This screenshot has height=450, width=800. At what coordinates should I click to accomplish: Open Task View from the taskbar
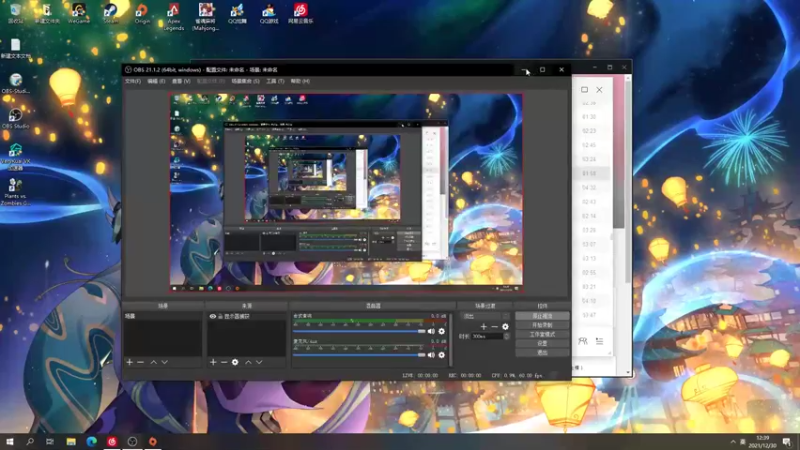pyautogui.click(x=49, y=441)
